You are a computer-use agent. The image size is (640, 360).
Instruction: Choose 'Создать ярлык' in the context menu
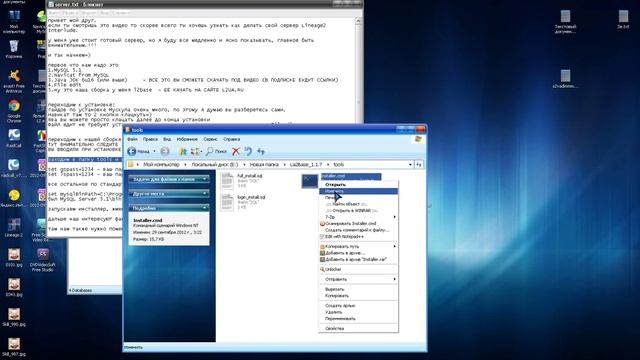point(358,305)
